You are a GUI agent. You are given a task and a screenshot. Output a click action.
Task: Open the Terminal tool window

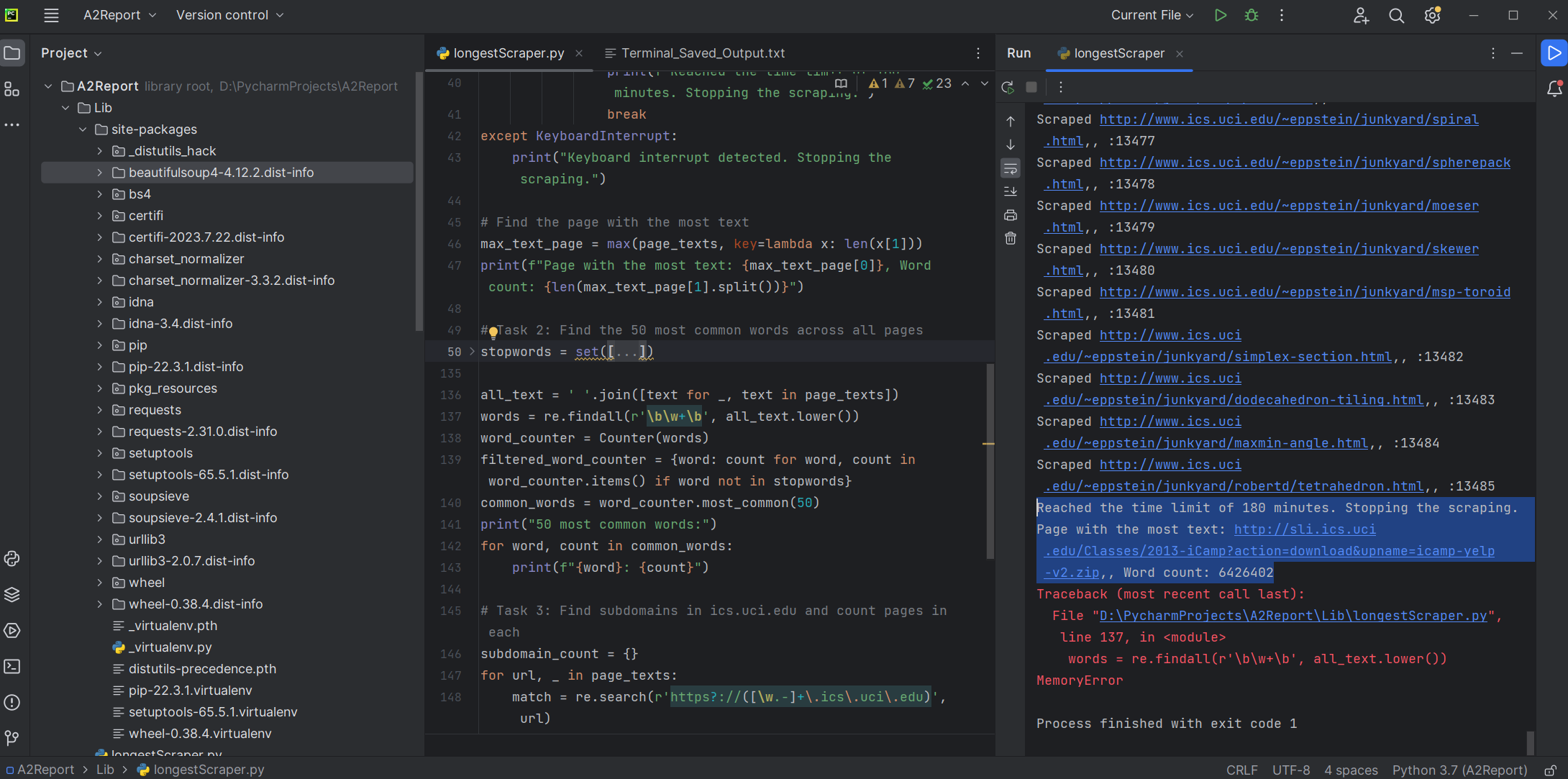tap(12, 666)
